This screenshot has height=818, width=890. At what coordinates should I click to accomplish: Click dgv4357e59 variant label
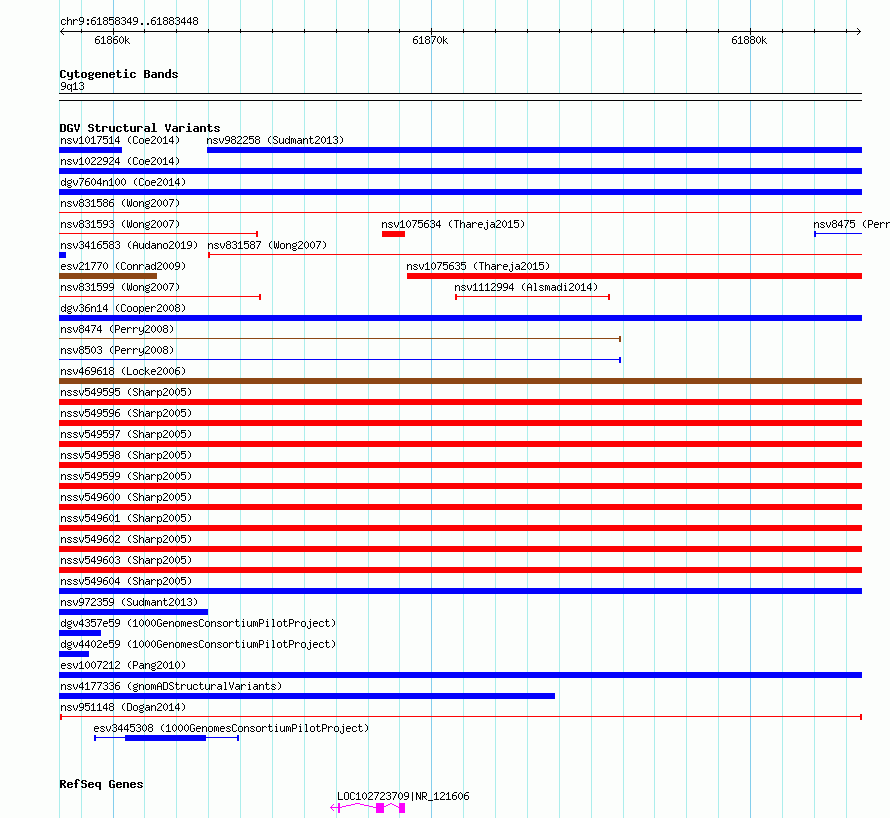pyautogui.click(x=198, y=623)
